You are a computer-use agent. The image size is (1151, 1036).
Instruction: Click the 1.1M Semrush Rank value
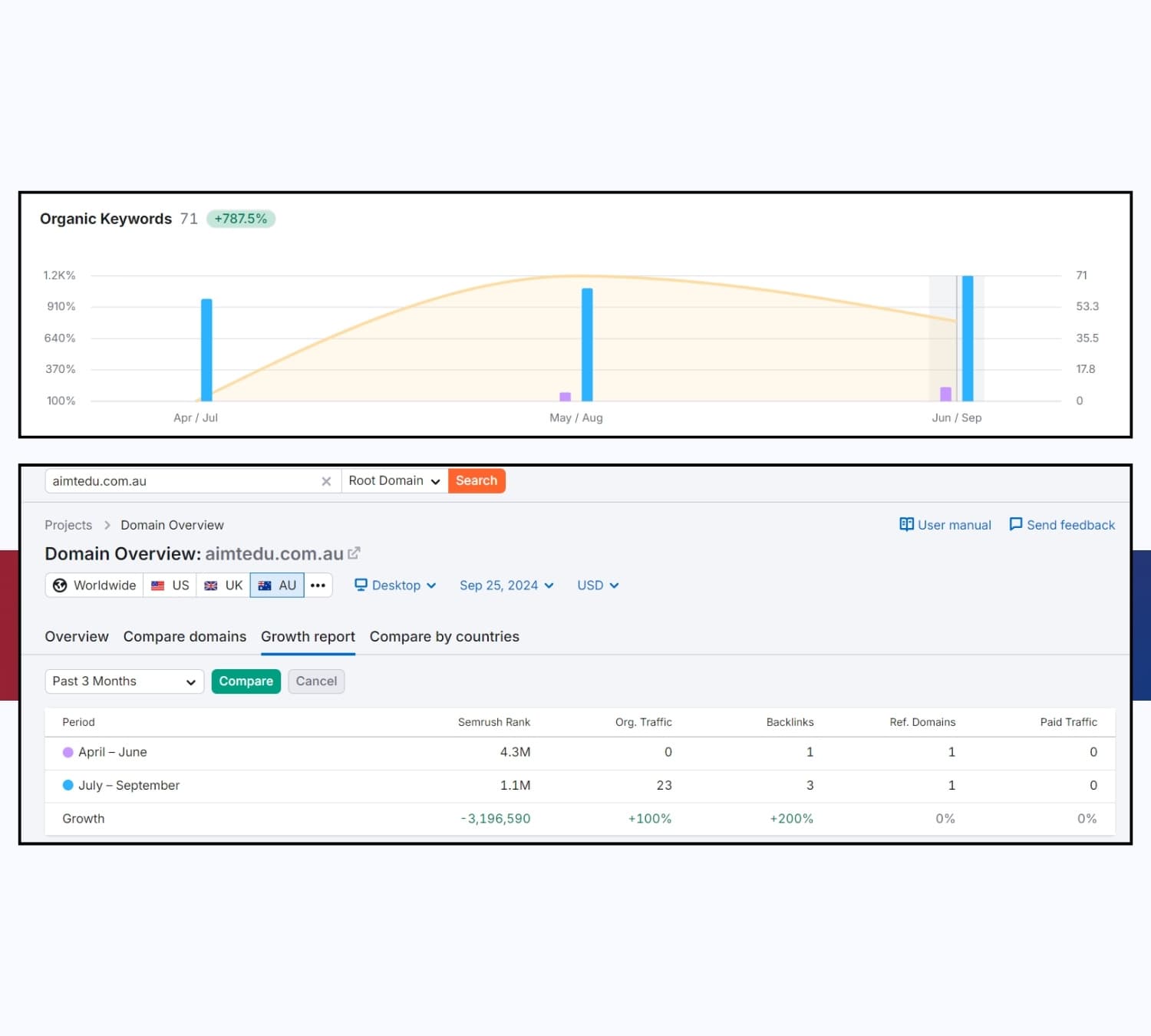(515, 785)
